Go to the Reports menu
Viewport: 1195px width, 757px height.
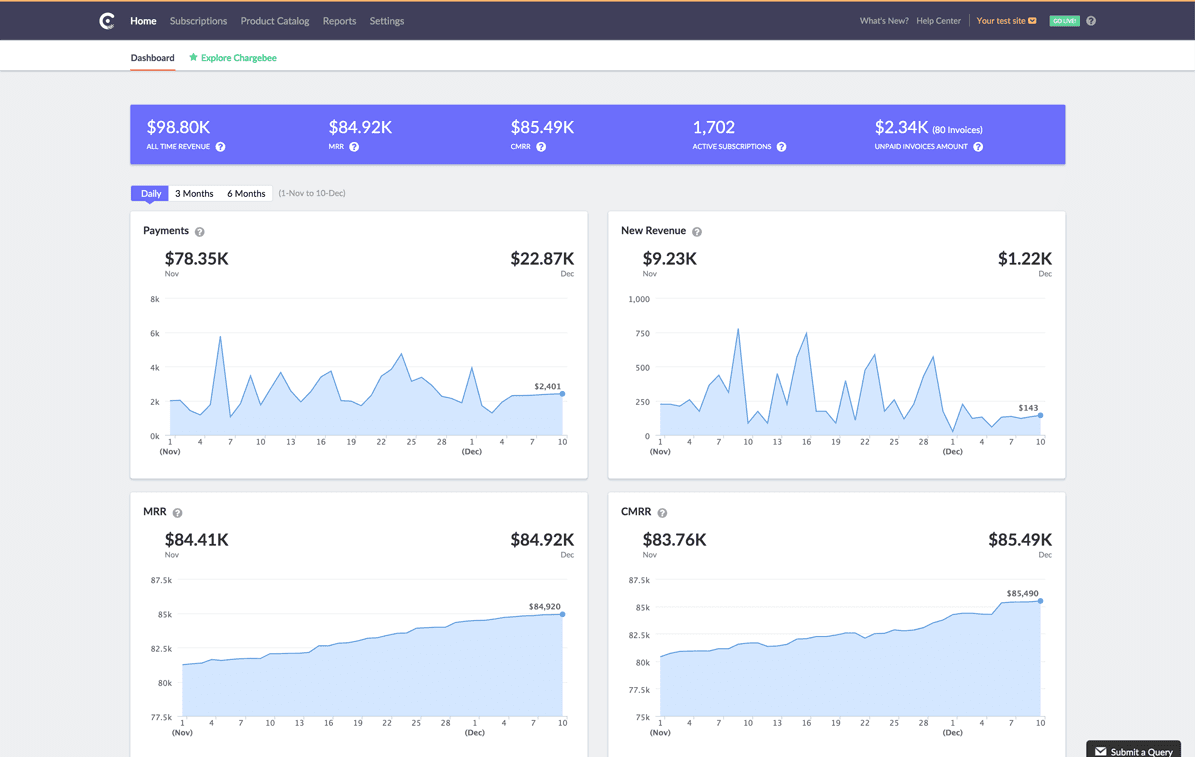point(339,21)
